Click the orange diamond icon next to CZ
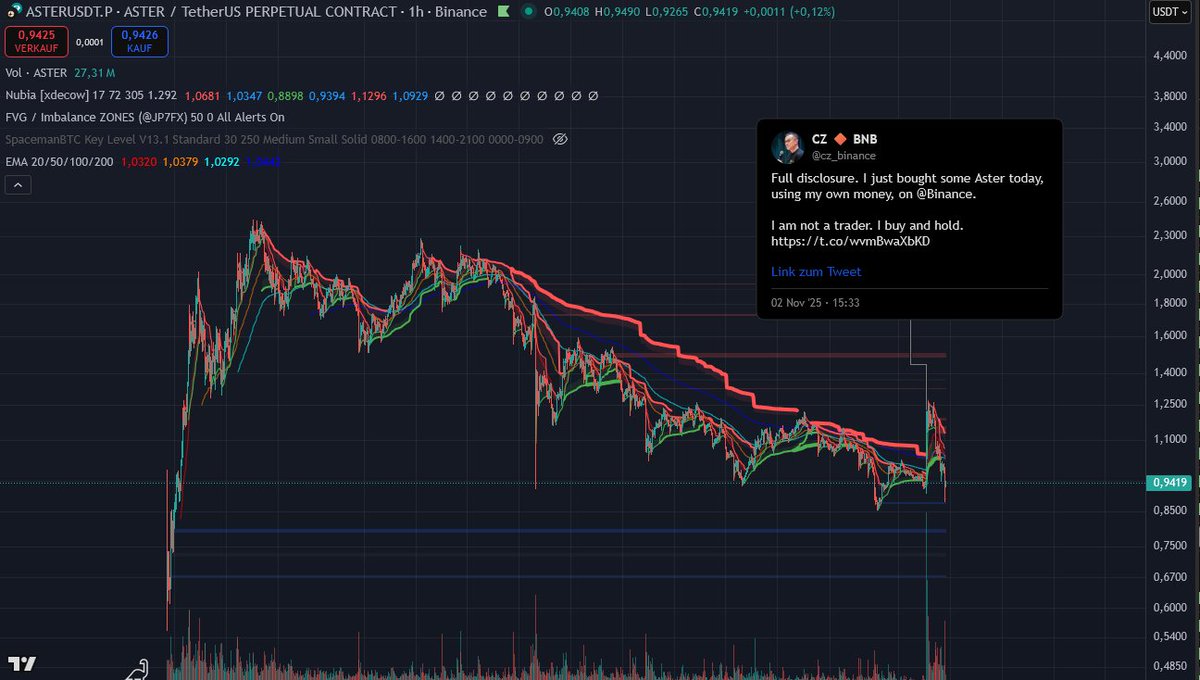This screenshot has height=680, width=1200. [840, 139]
